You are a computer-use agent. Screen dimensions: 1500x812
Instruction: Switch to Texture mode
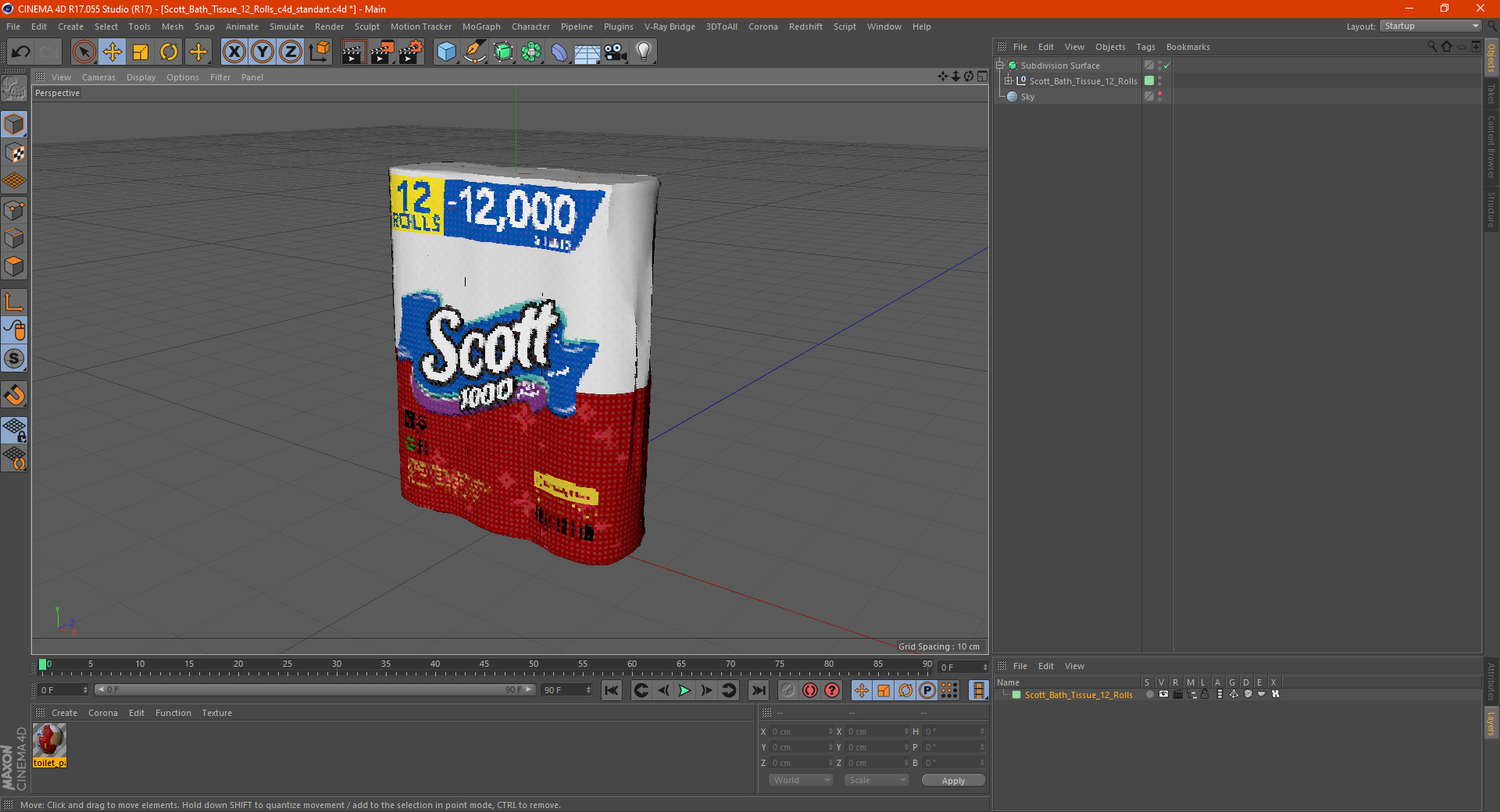pyautogui.click(x=14, y=153)
